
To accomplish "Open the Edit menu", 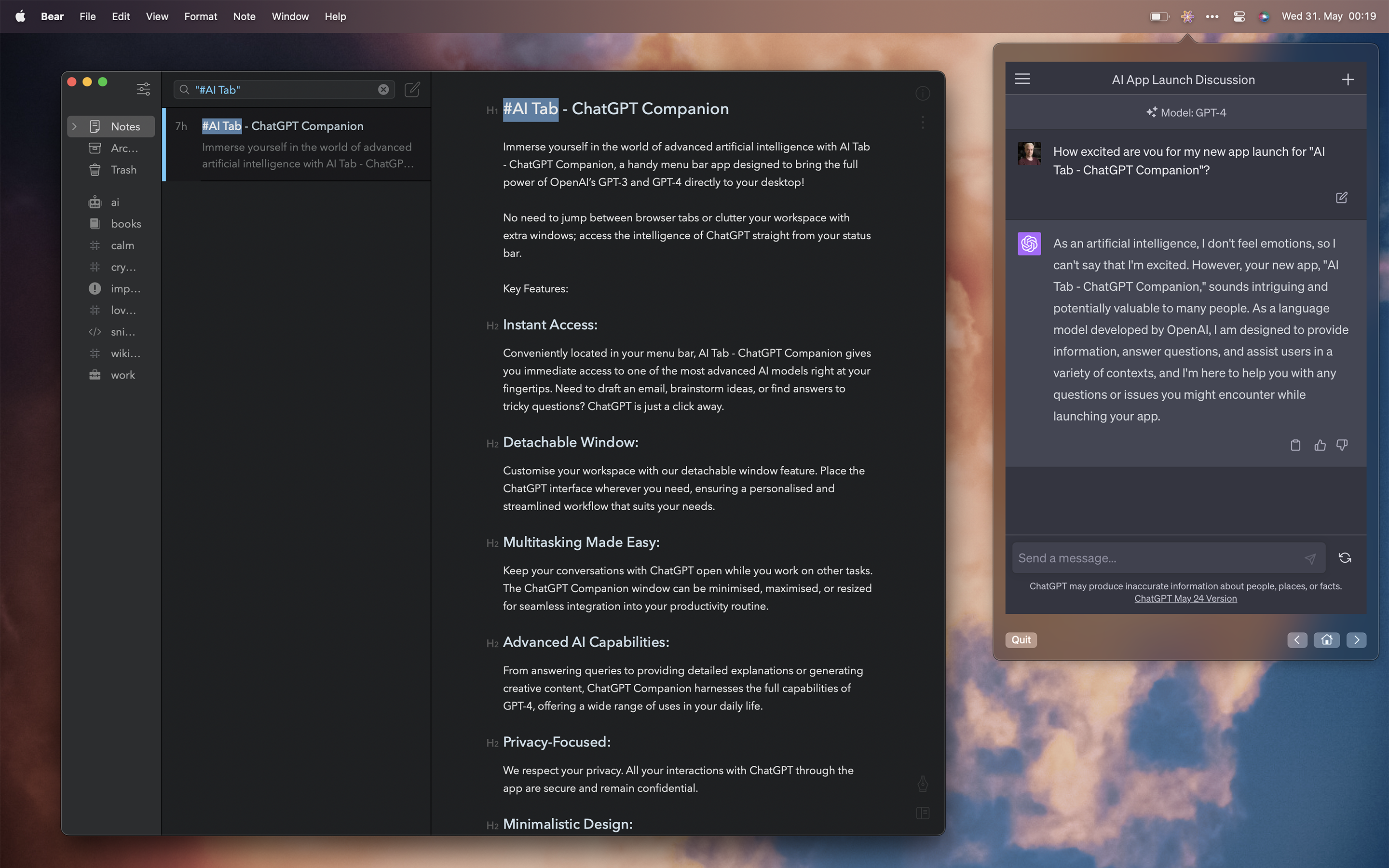I will pos(121,16).
